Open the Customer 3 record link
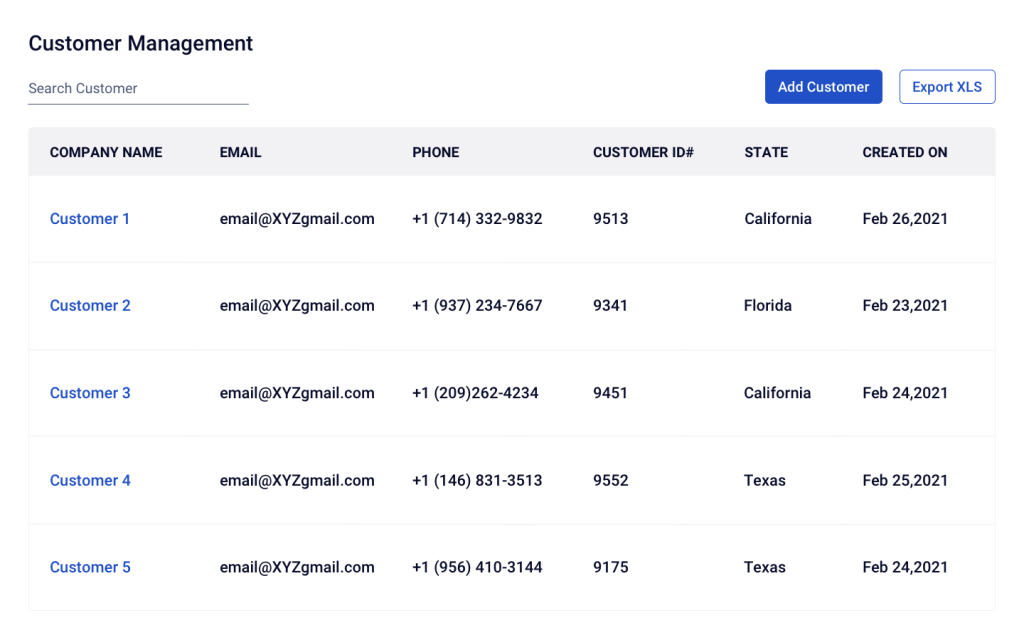 point(90,392)
